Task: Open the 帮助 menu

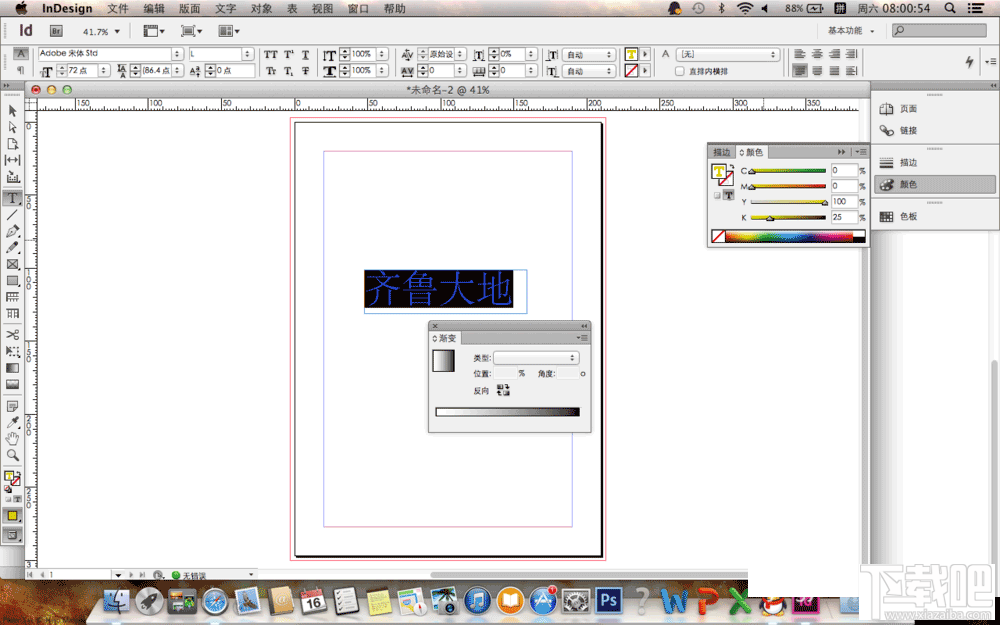Action: [395, 9]
